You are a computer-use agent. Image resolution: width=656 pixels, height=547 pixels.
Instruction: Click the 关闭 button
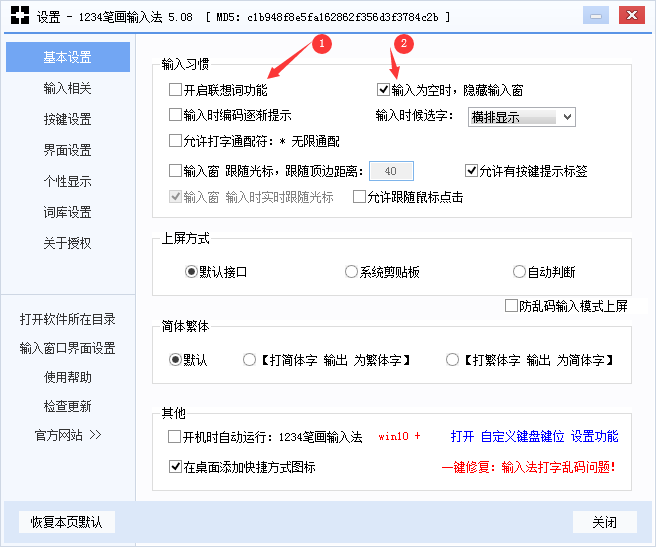click(x=605, y=522)
